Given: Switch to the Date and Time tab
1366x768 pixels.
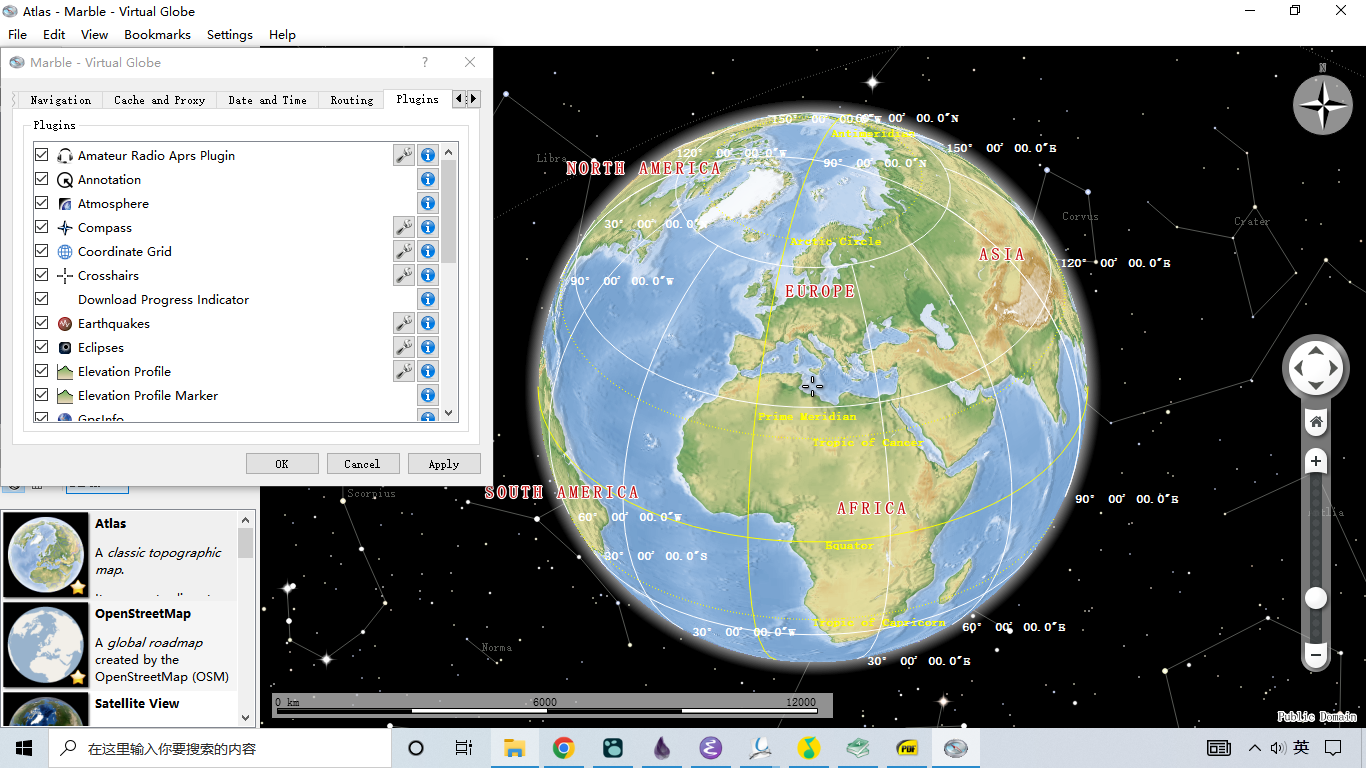Looking at the screenshot, I should 267,100.
